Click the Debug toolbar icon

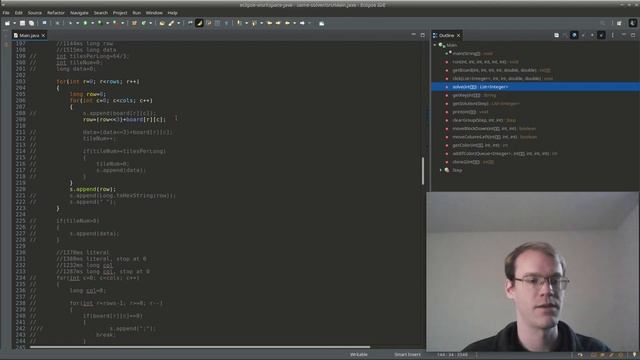[70, 23]
